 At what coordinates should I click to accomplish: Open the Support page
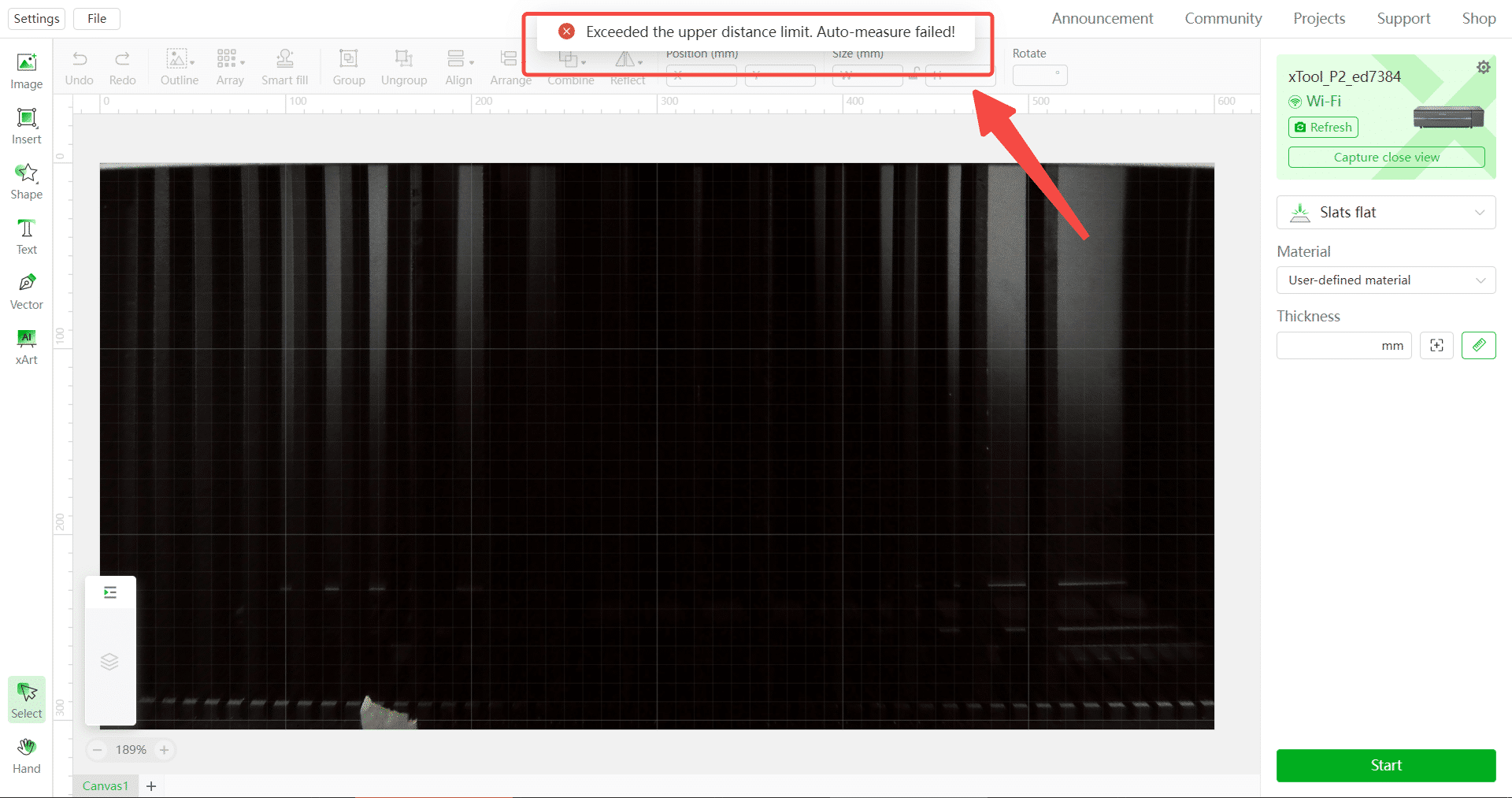click(1403, 19)
